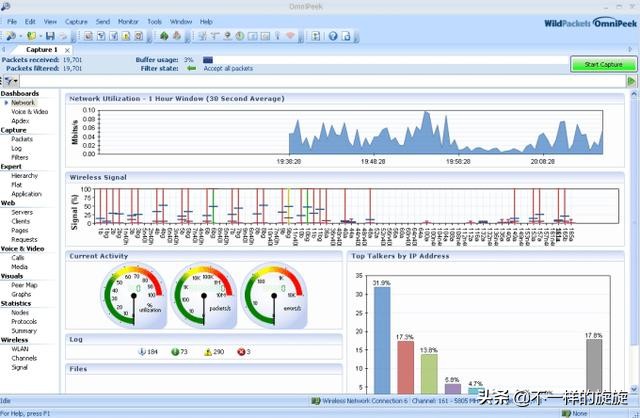Viewport: 640px width, 418px height.
Task: Click the green apply filter arrow
Action: pyautogui.click(x=631, y=81)
